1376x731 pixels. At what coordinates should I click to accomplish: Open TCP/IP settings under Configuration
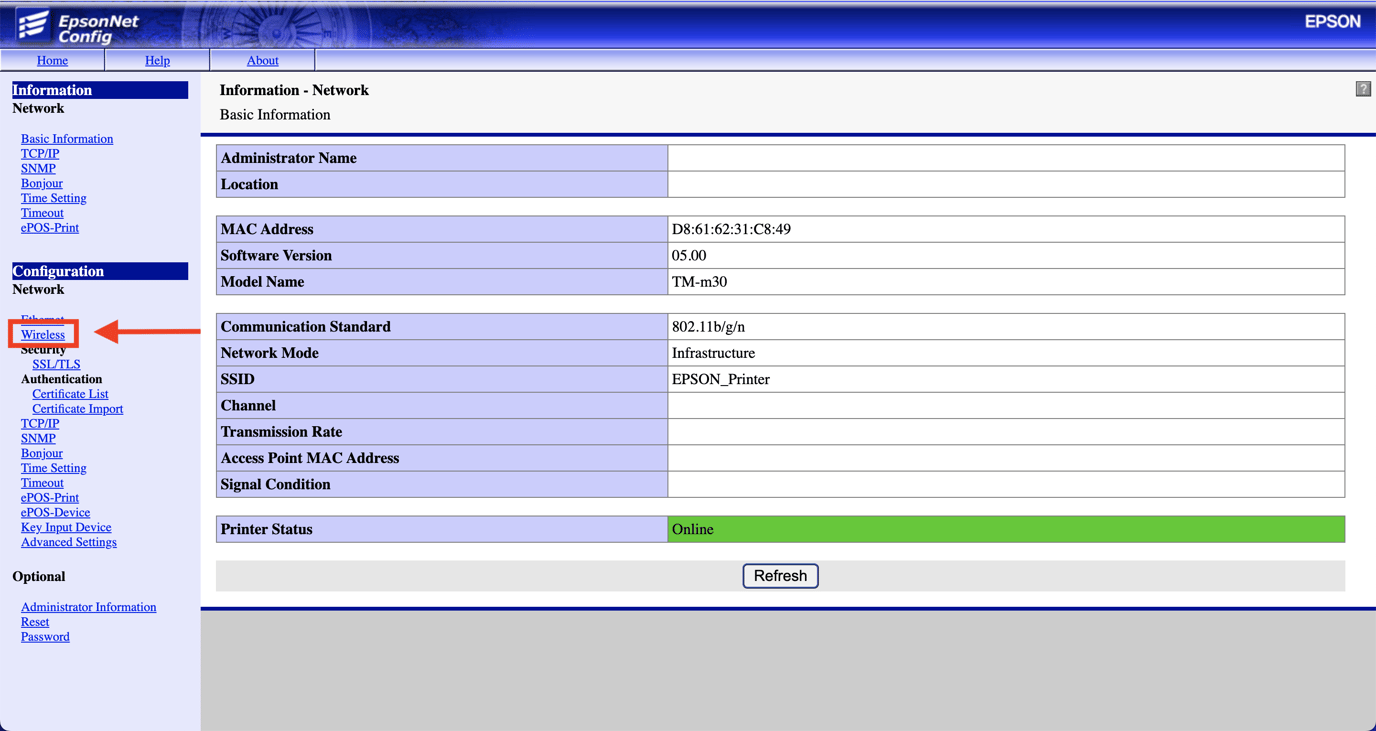39,423
